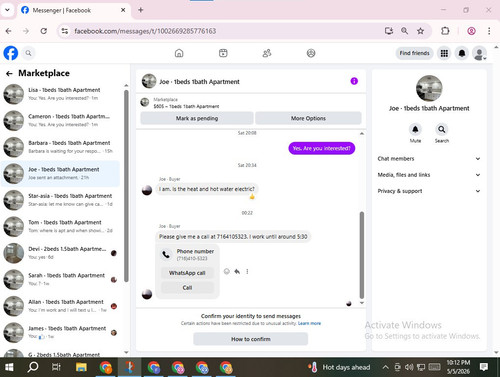Screen dimensions: 500x377
Task: Open a new browser tab with plus
Action: coord(141,10)
